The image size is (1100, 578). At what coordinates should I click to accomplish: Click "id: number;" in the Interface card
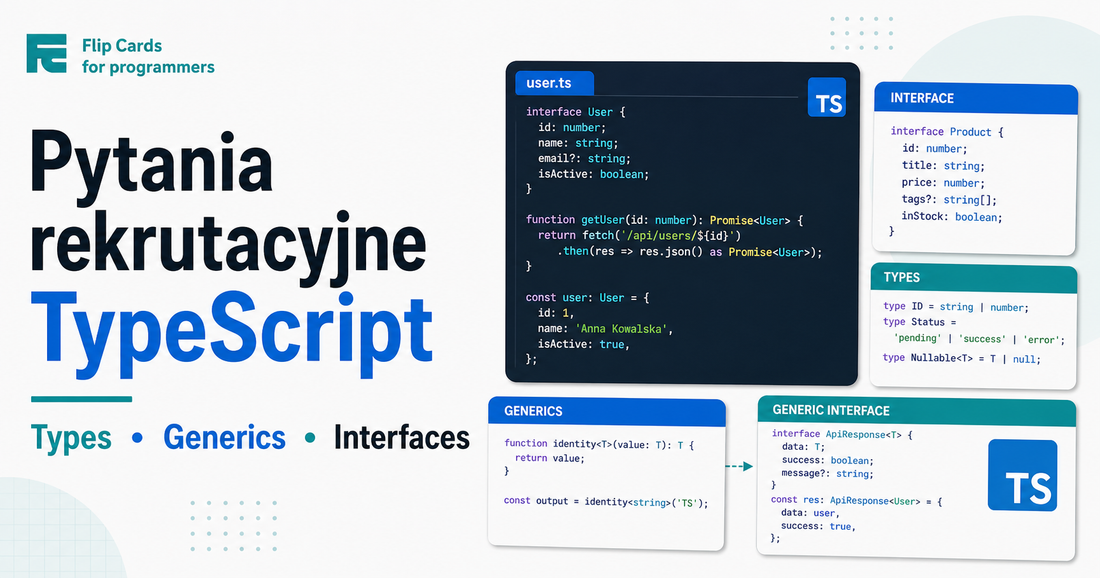[934, 149]
